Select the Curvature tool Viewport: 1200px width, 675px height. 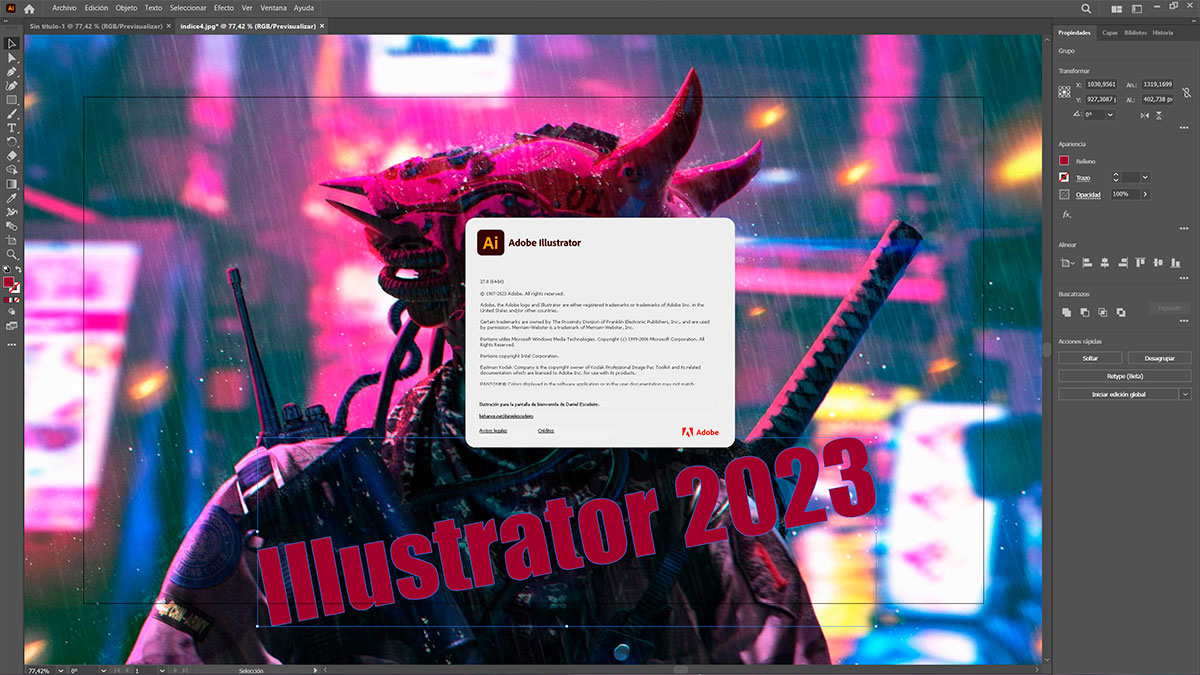(x=12, y=86)
